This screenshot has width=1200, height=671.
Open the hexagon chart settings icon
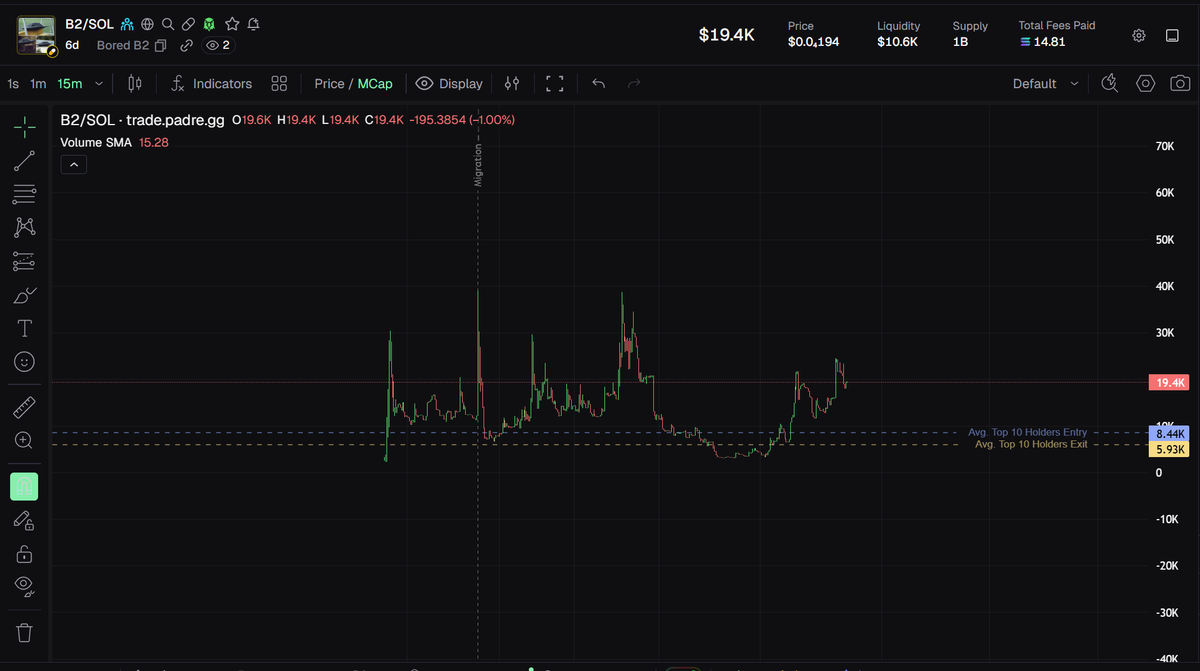(1146, 84)
